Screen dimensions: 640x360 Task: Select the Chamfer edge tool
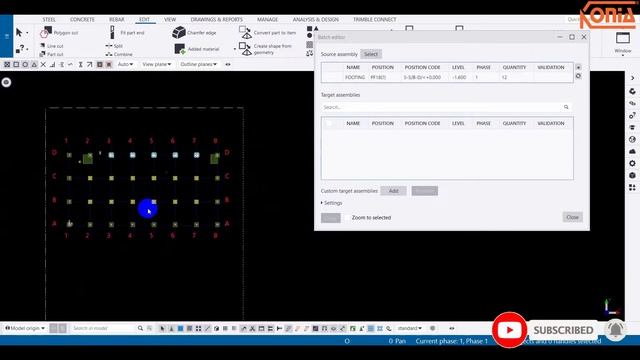194,32
